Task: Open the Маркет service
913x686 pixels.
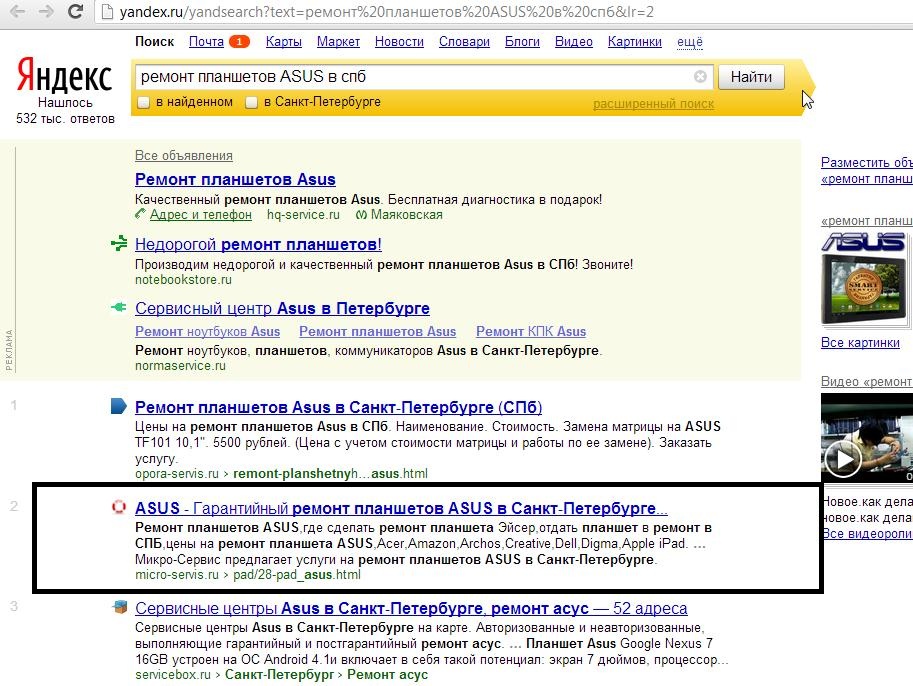Action: [x=338, y=42]
